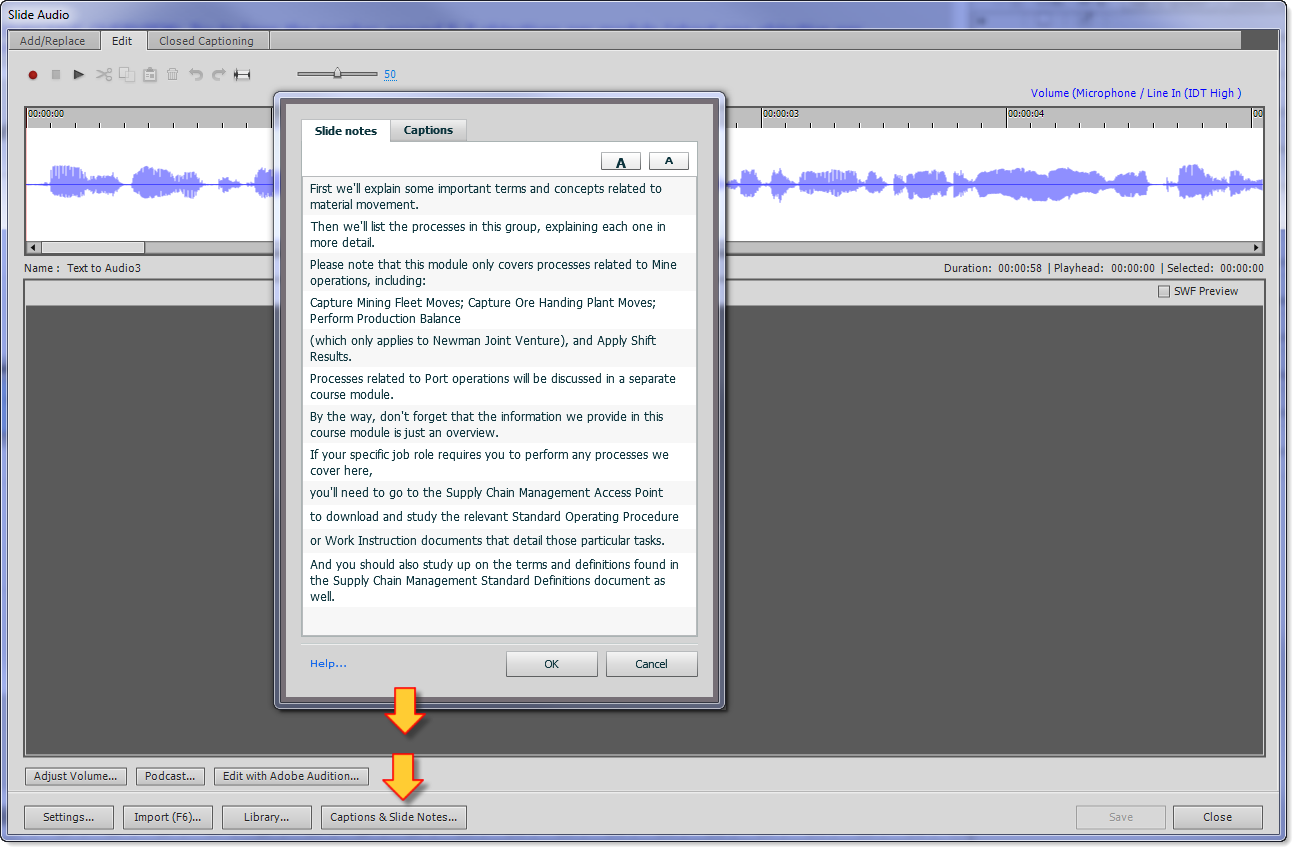Enable the SWF Preview checkbox
The height and width of the screenshot is (852, 1297).
[1164, 291]
